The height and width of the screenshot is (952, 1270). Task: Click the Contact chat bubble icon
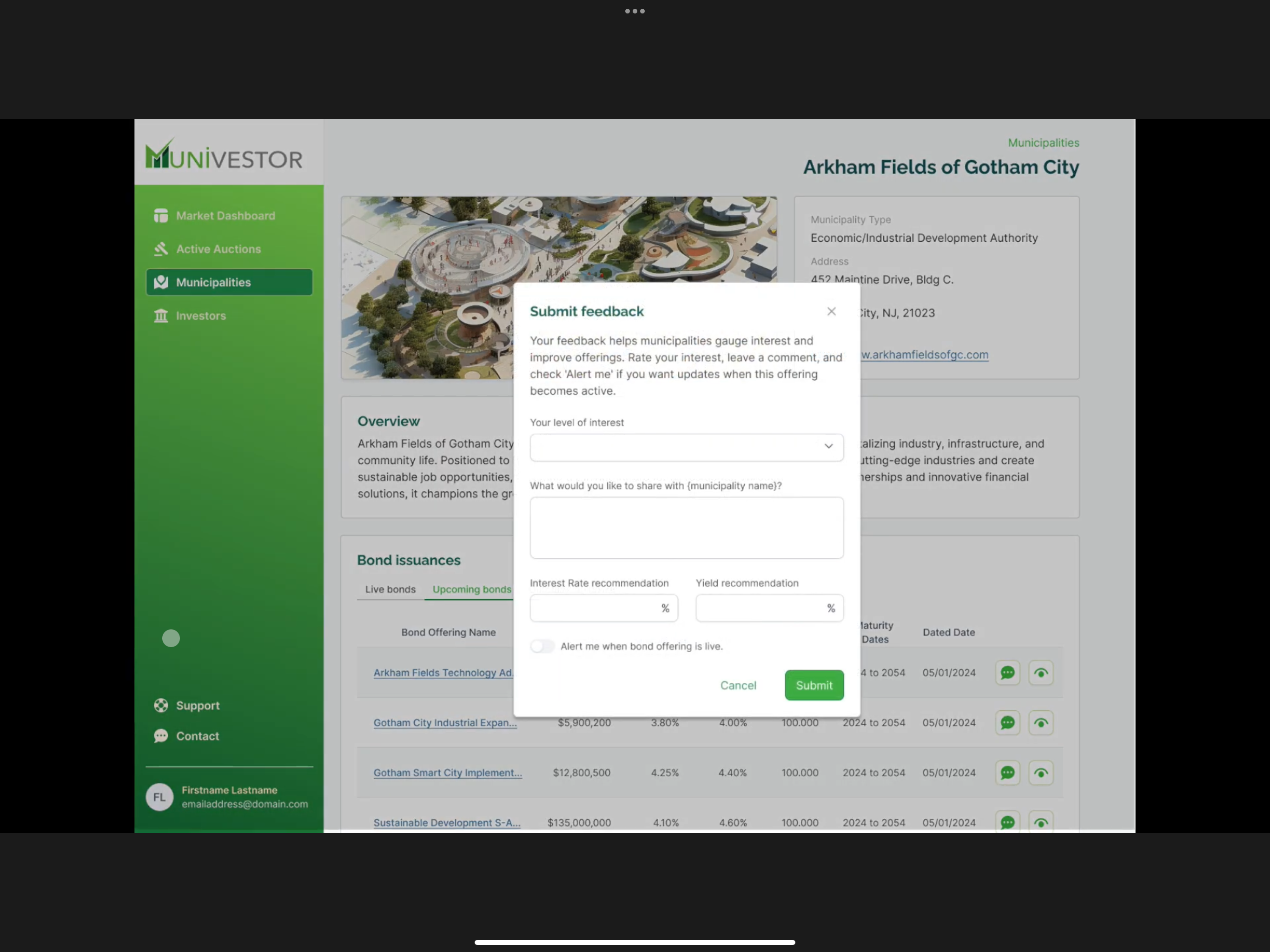pyautogui.click(x=161, y=736)
